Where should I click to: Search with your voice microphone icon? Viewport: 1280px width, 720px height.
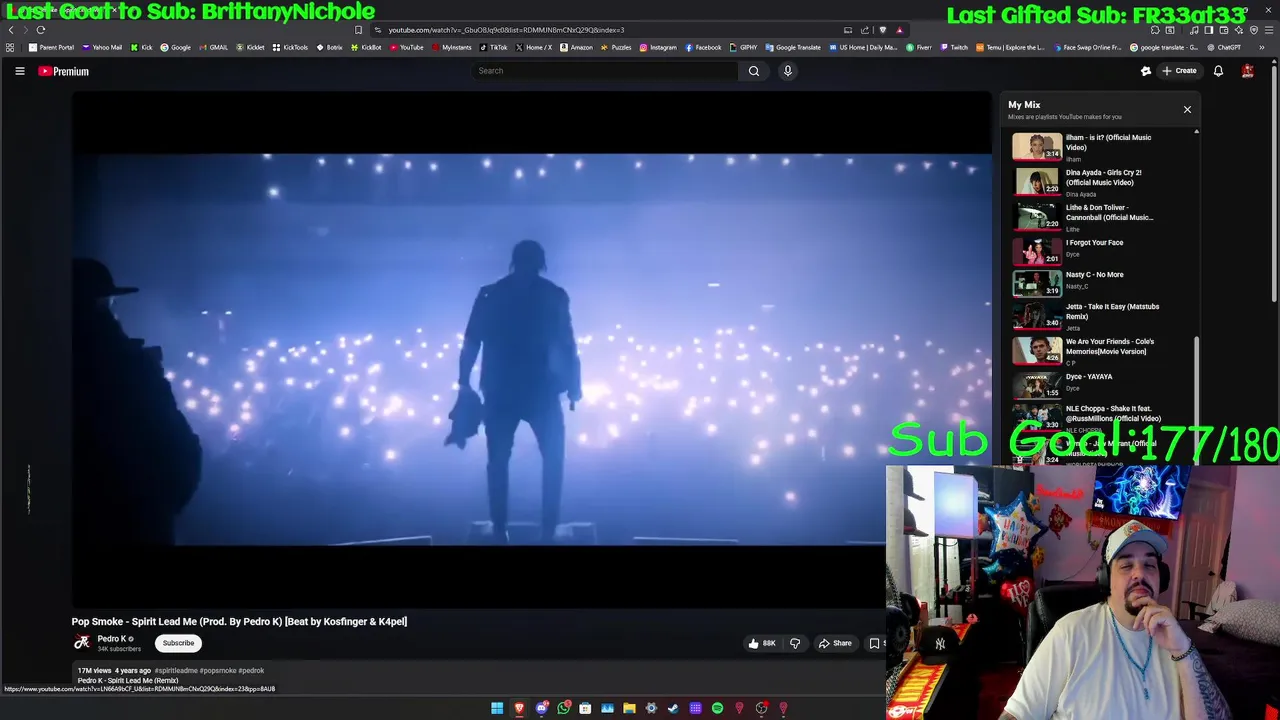(x=788, y=71)
